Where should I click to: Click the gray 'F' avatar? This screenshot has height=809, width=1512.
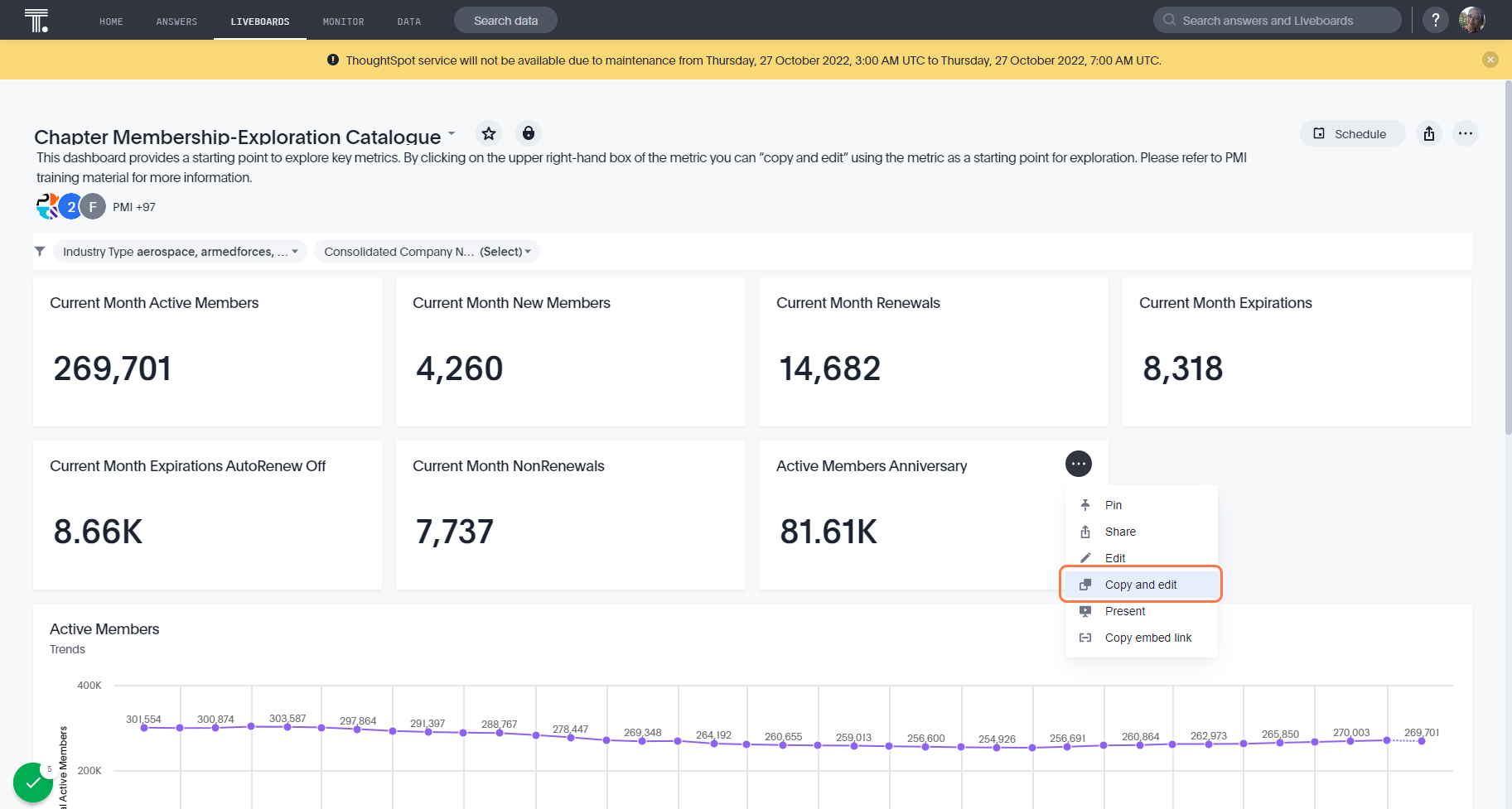(93, 206)
